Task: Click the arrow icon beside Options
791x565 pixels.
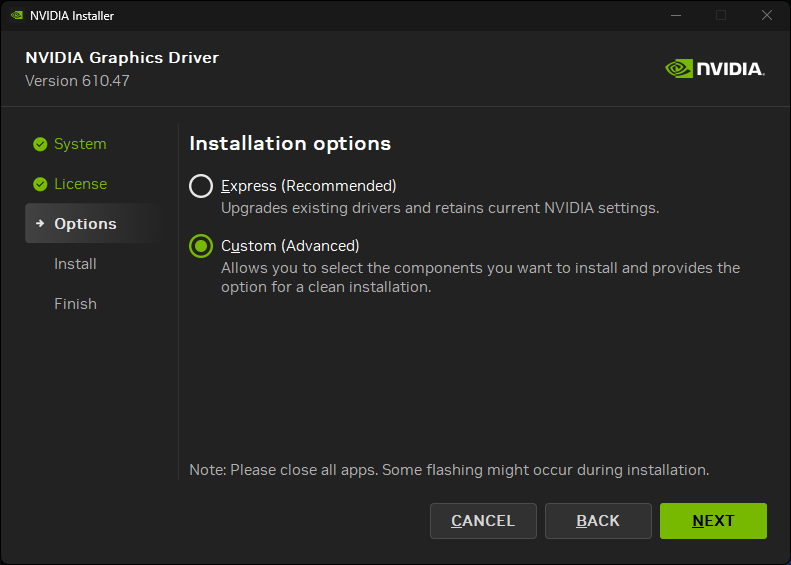Action: (x=40, y=223)
